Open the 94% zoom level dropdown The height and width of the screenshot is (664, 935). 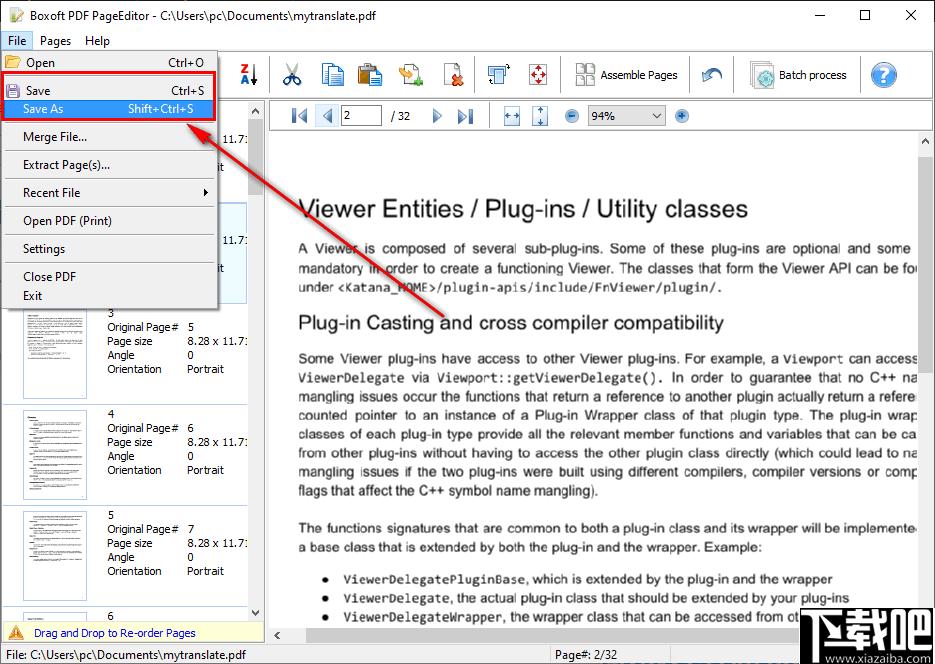(626, 116)
